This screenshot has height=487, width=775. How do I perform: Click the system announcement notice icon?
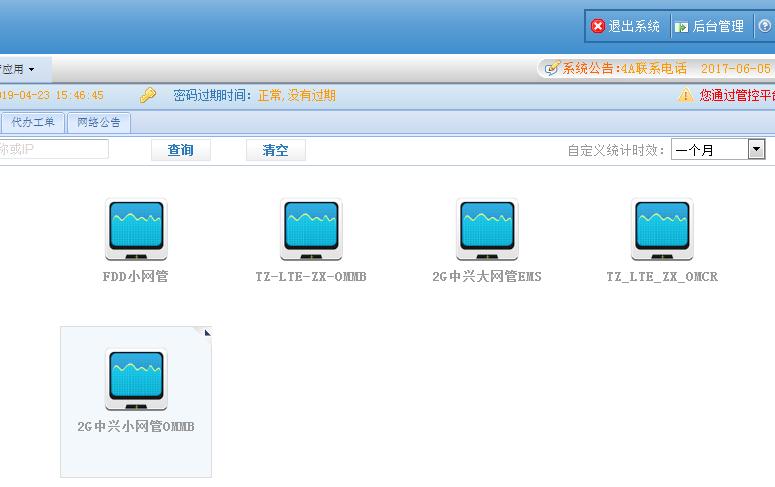552,68
